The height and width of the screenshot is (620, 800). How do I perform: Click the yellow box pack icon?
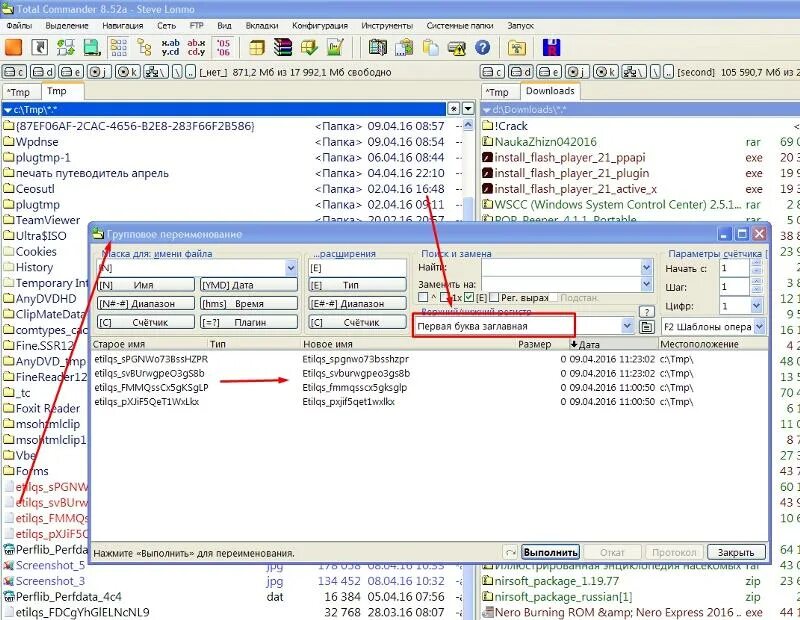click(x=256, y=47)
